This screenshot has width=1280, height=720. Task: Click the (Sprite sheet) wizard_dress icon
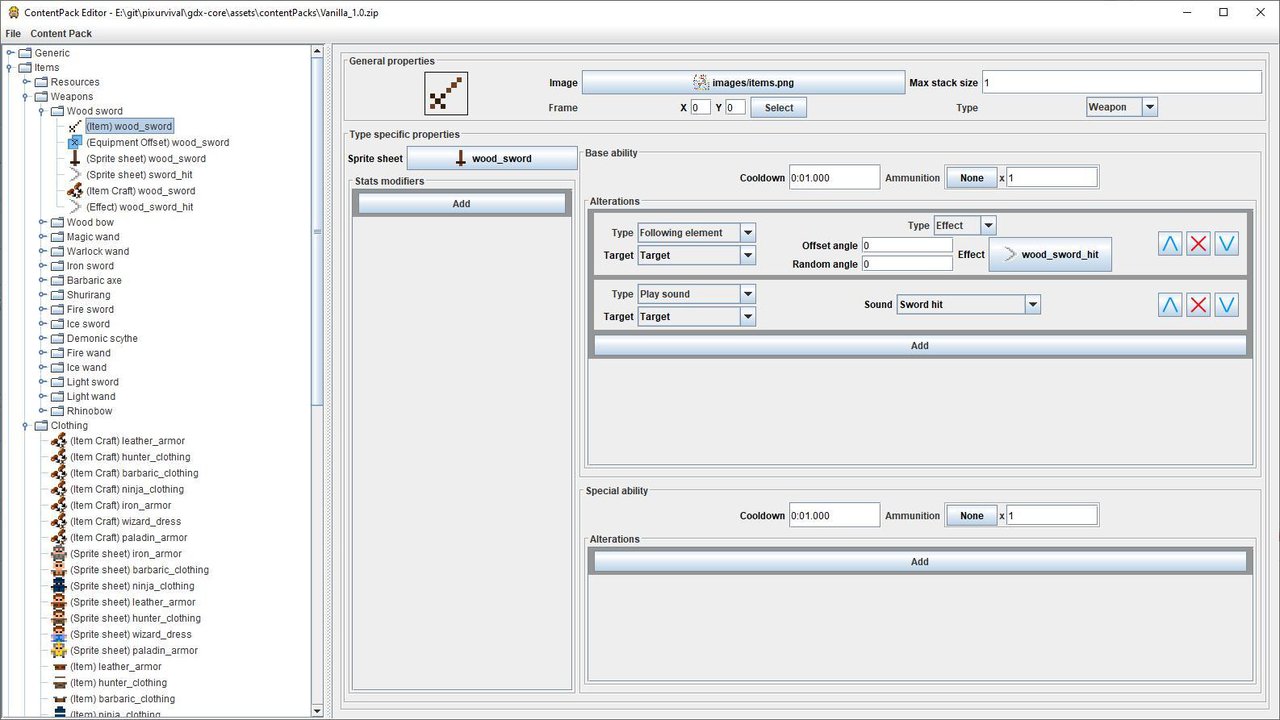(59, 634)
